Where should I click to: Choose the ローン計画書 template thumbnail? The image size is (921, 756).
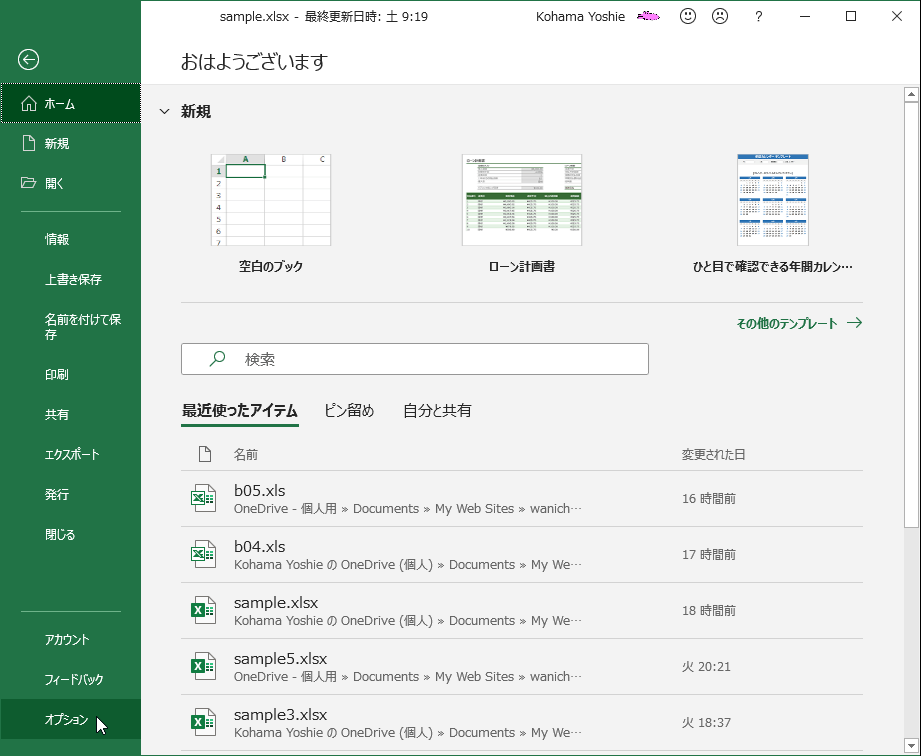tap(522, 200)
